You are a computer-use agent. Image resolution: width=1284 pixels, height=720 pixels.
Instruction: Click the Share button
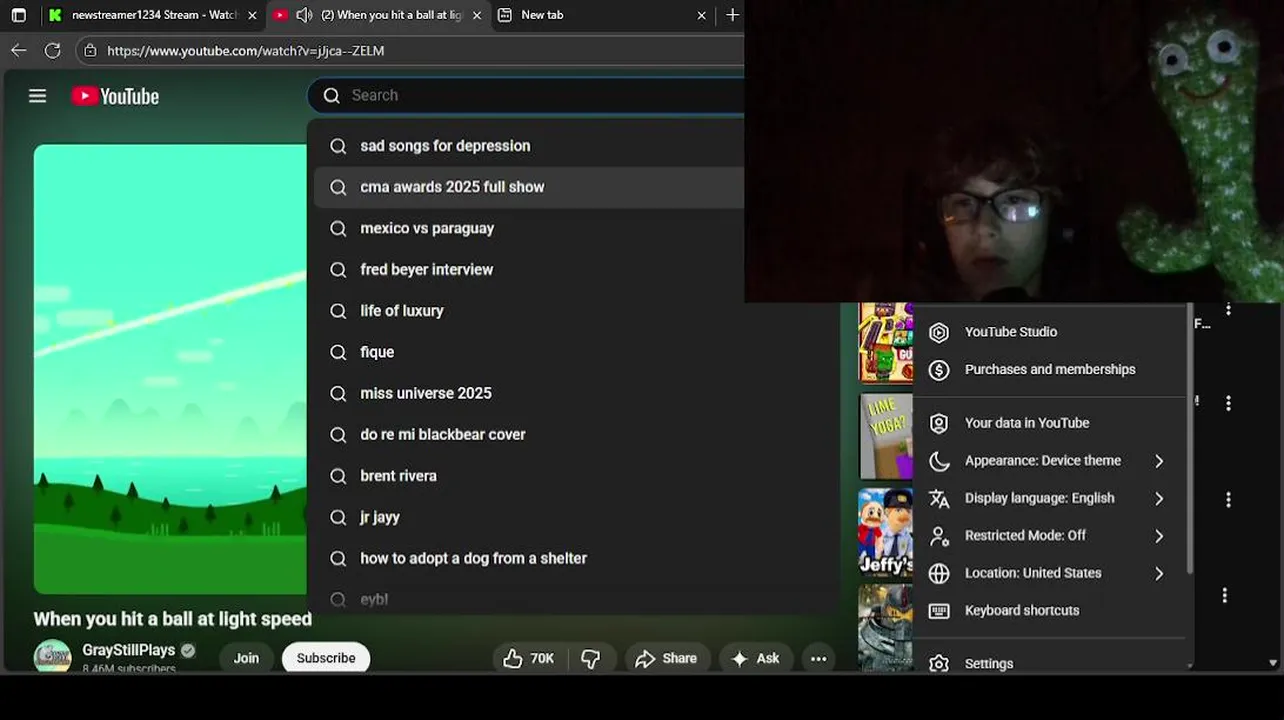[x=666, y=658]
